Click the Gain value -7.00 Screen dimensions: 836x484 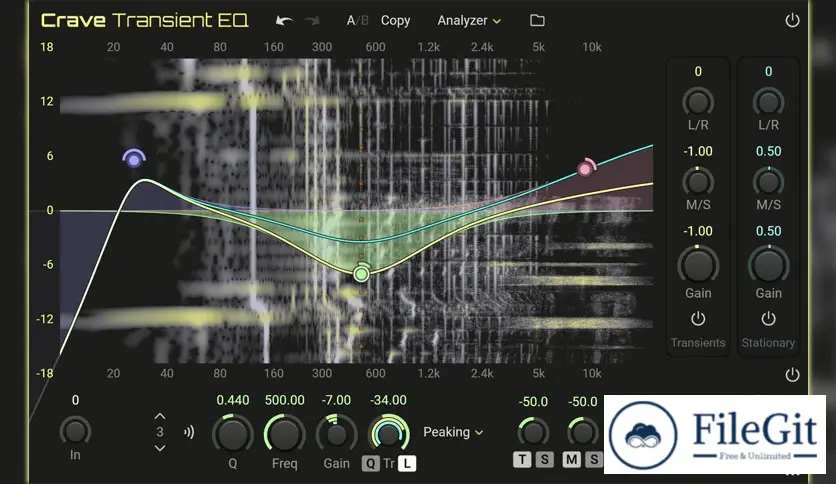(x=336, y=400)
